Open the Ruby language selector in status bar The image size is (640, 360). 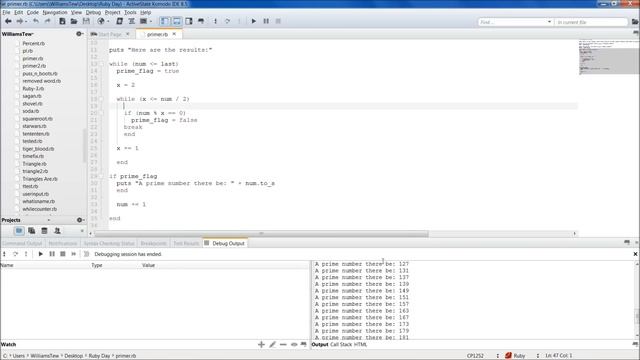(x=519, y=356)
